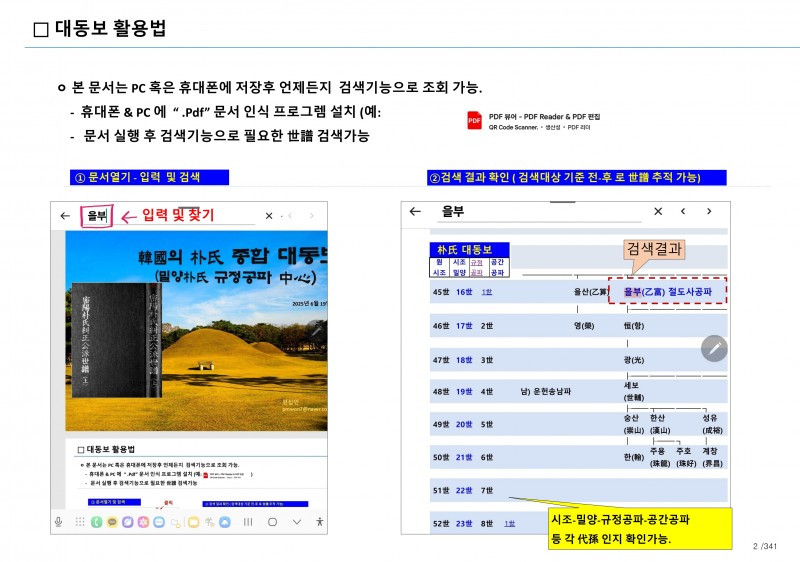Tap the down chevron to hide the navigation bar
This screenshot has height=562, width=800.
coord(297,522)
